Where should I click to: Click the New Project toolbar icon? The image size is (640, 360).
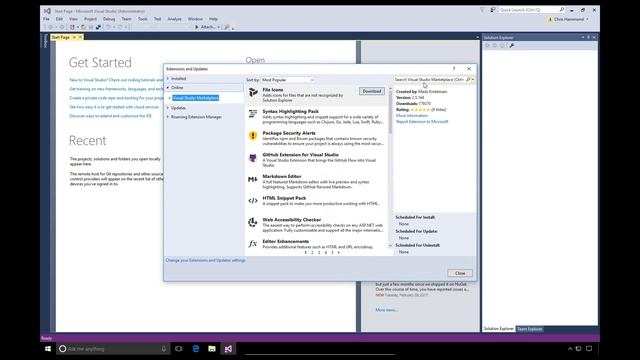click(72, 27)
